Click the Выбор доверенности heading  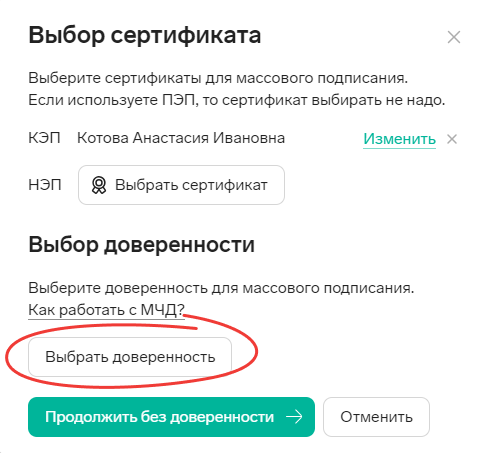point(142,245)
